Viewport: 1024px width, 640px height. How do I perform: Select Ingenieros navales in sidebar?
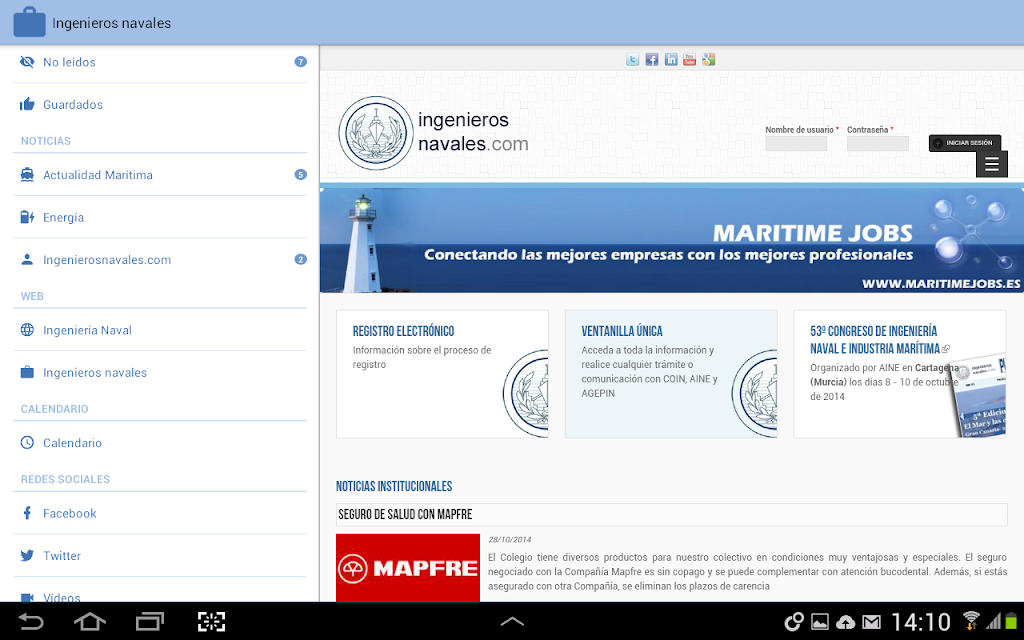pyautogui.click(x=160, y=373)
